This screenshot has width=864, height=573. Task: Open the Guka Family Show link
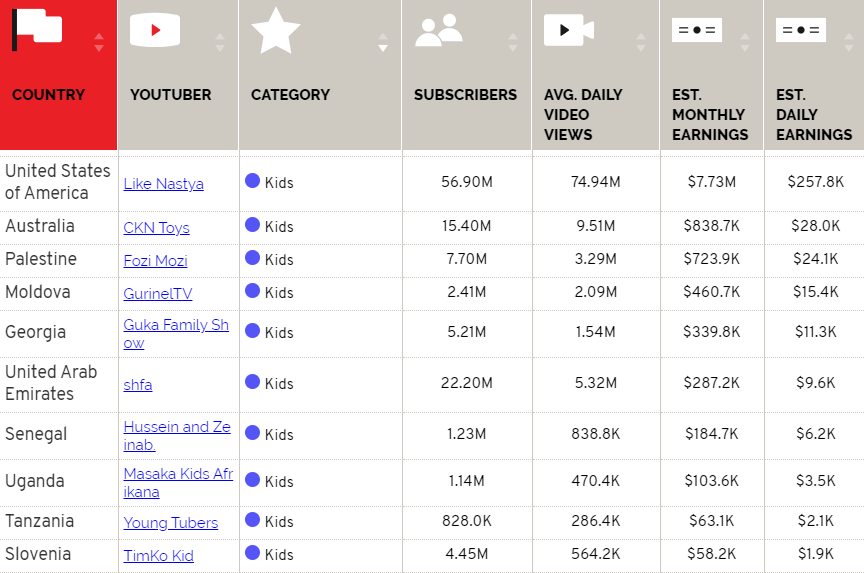176,333
